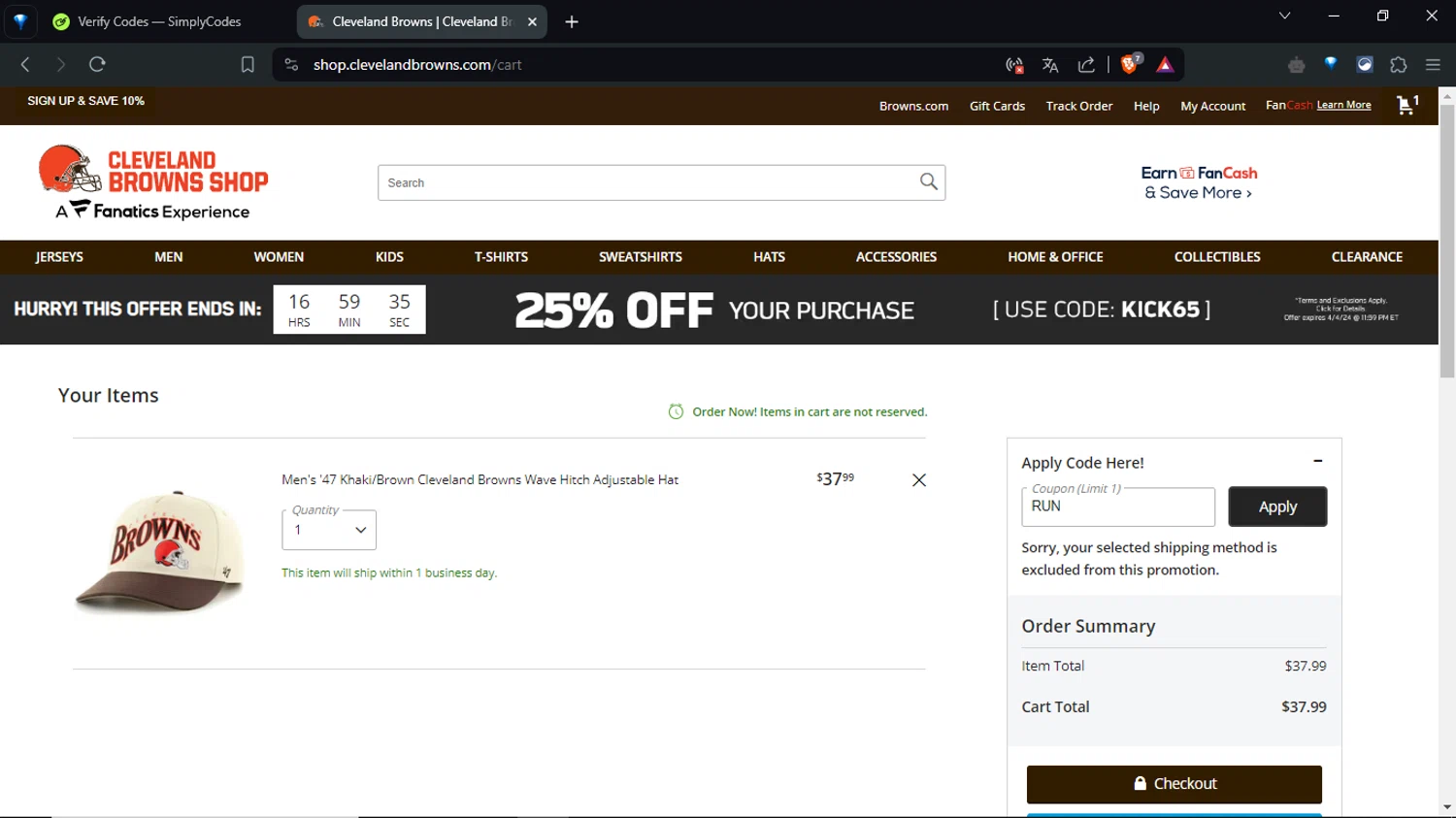Open the browser hamburger menu

click(x=1433, y=65)
